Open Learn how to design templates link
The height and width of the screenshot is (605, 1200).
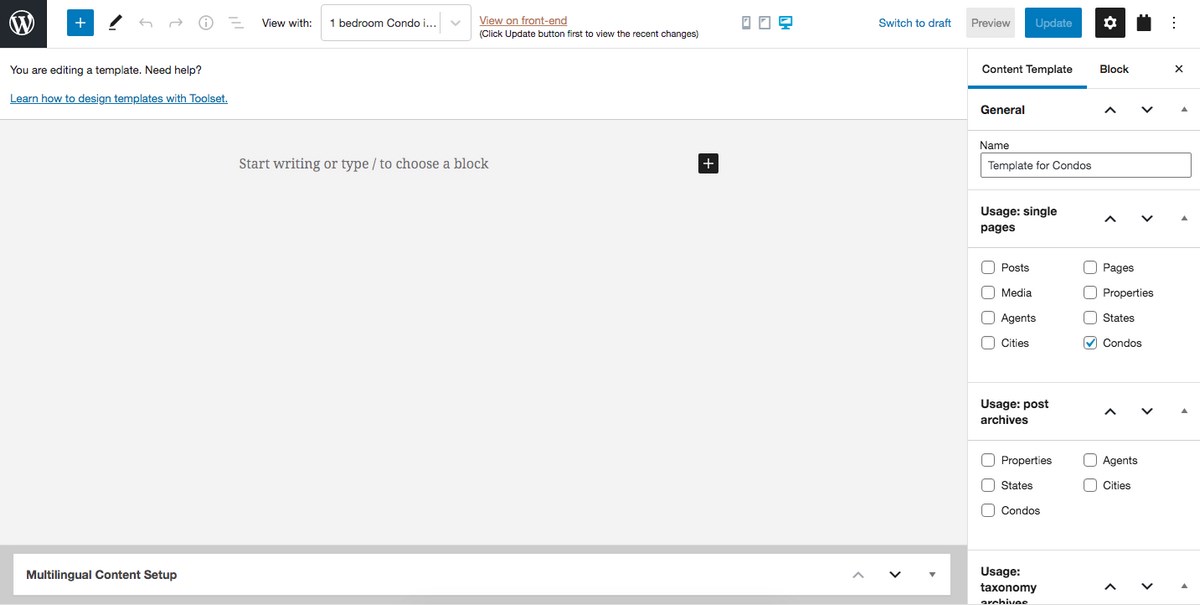[119, 98]
